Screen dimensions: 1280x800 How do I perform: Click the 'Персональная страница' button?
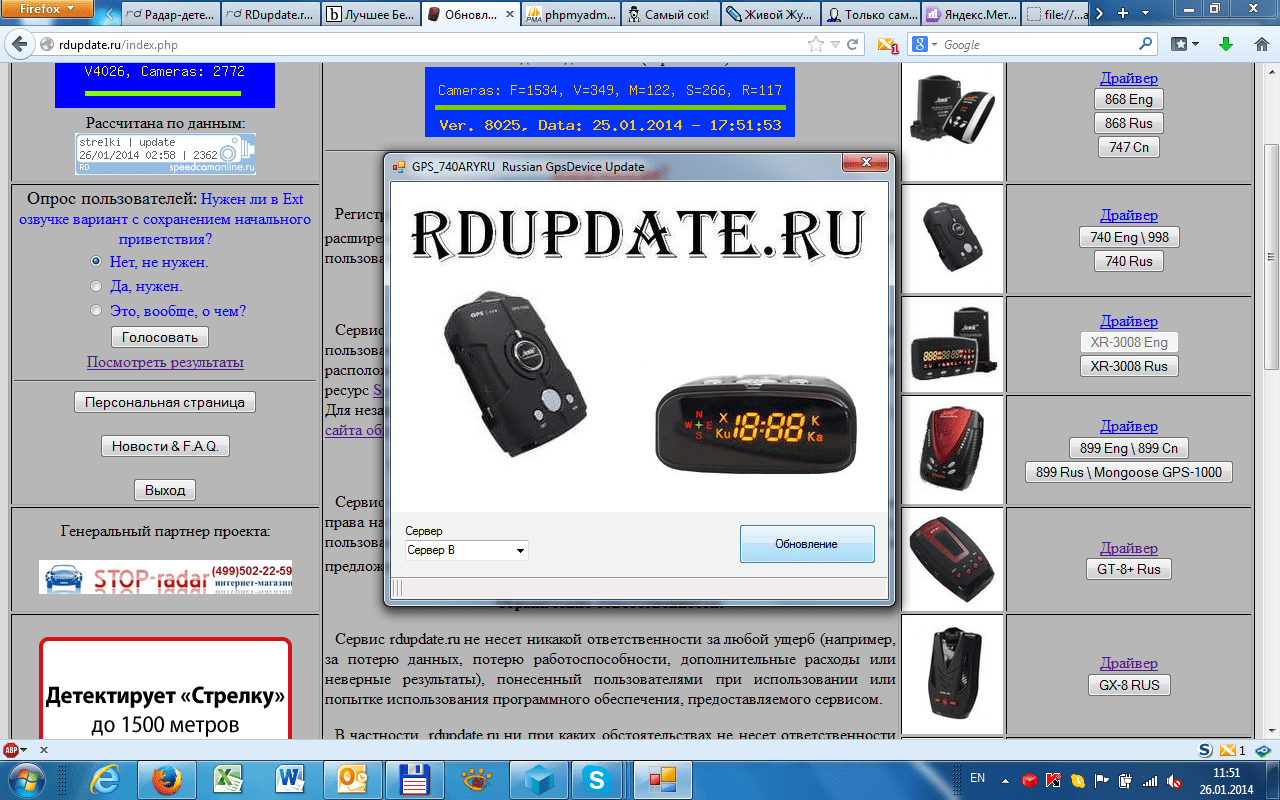(x=165, y=402)
